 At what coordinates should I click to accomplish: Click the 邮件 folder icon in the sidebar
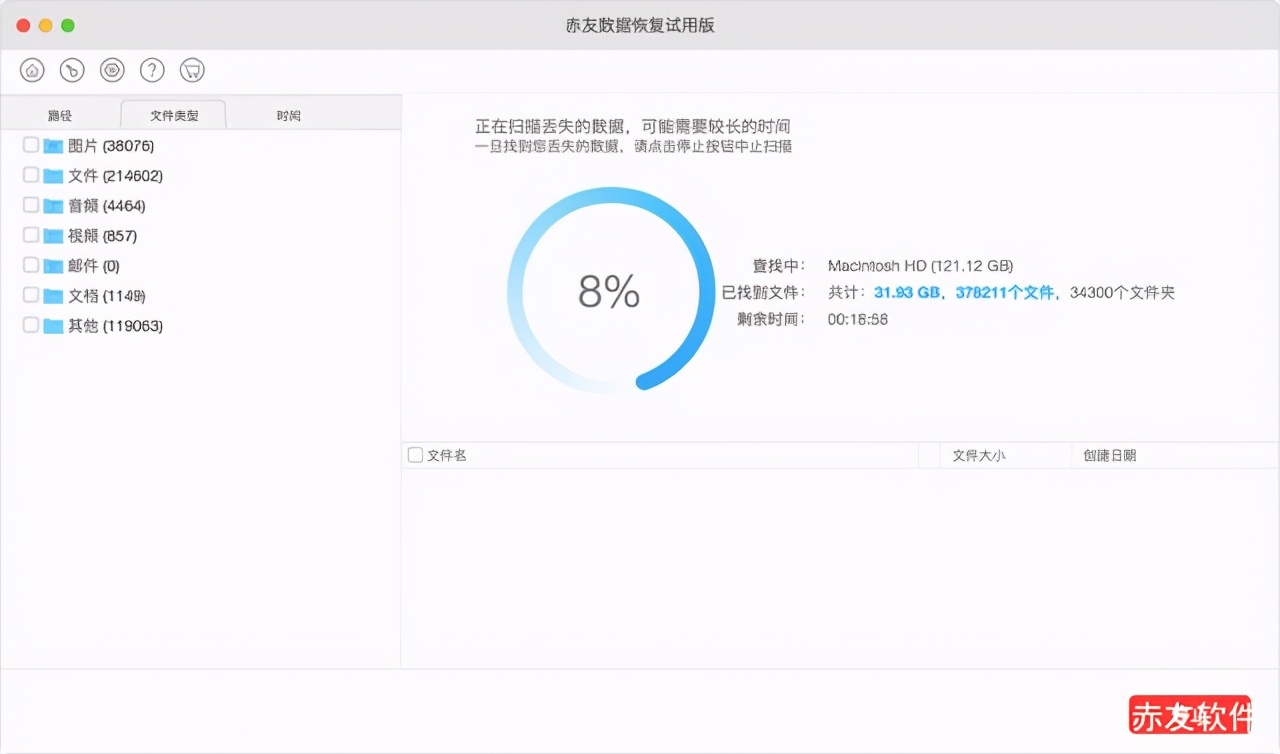[55, 265]
